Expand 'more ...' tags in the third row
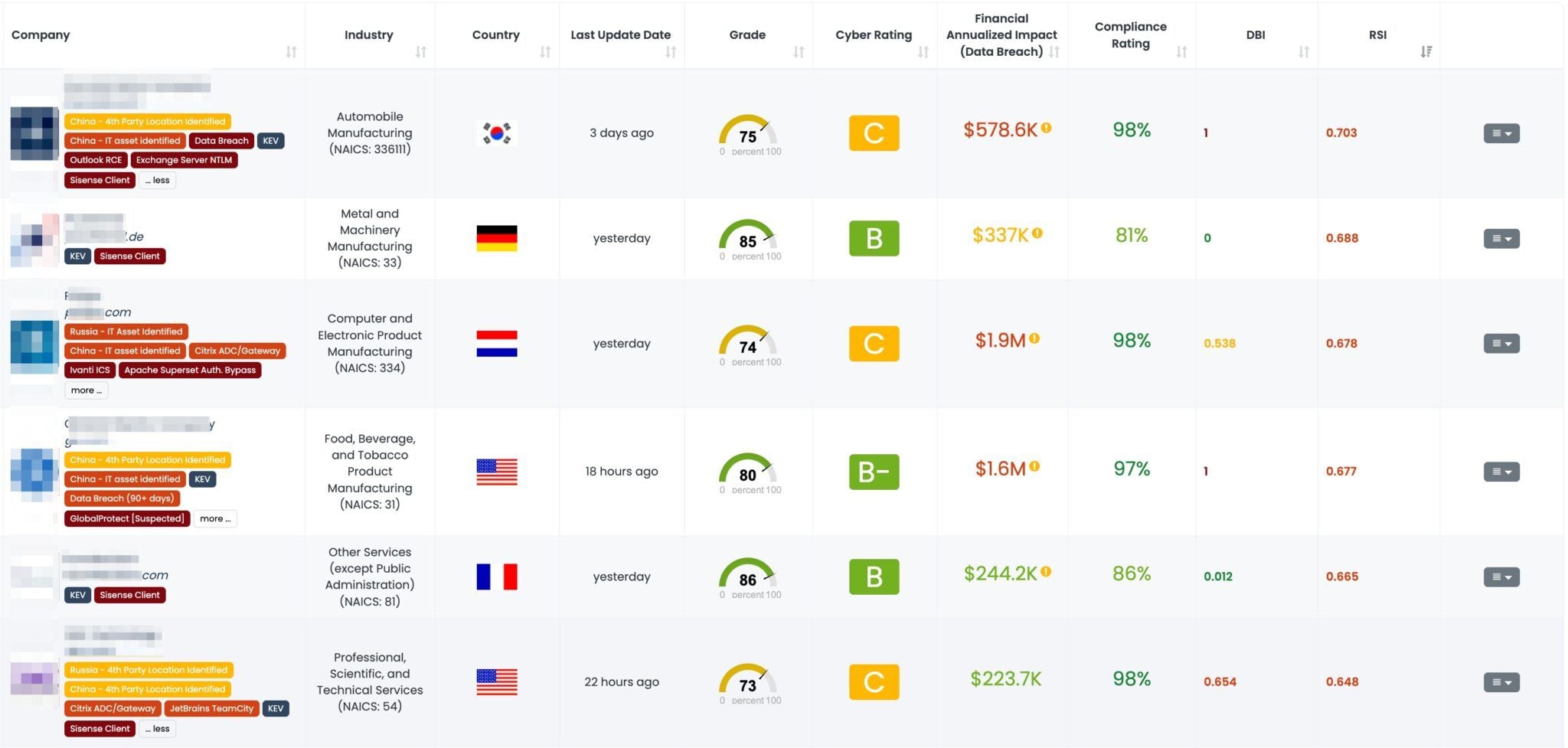 coord(86,390)
